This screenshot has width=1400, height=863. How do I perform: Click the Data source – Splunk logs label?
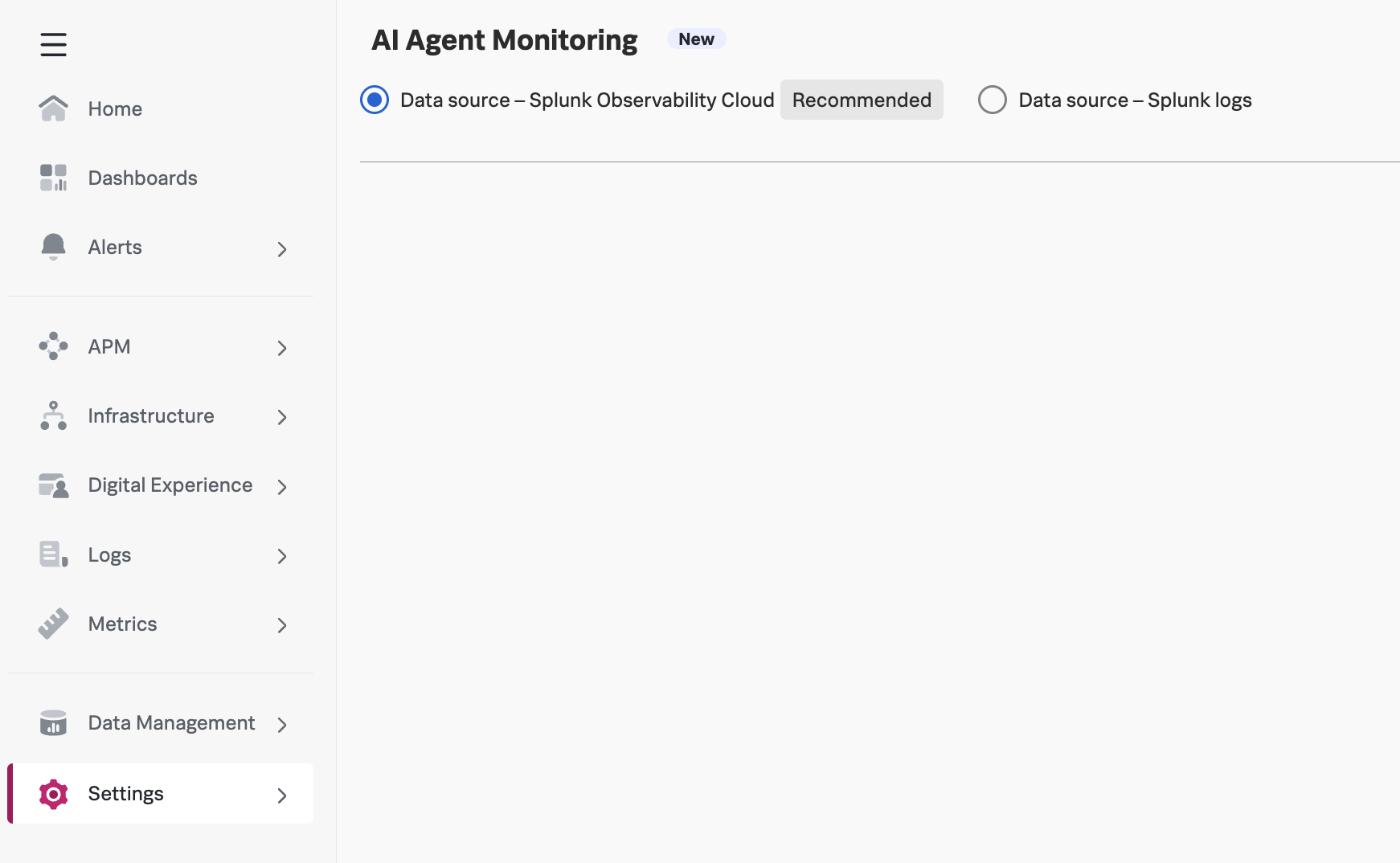(1135, 100)
